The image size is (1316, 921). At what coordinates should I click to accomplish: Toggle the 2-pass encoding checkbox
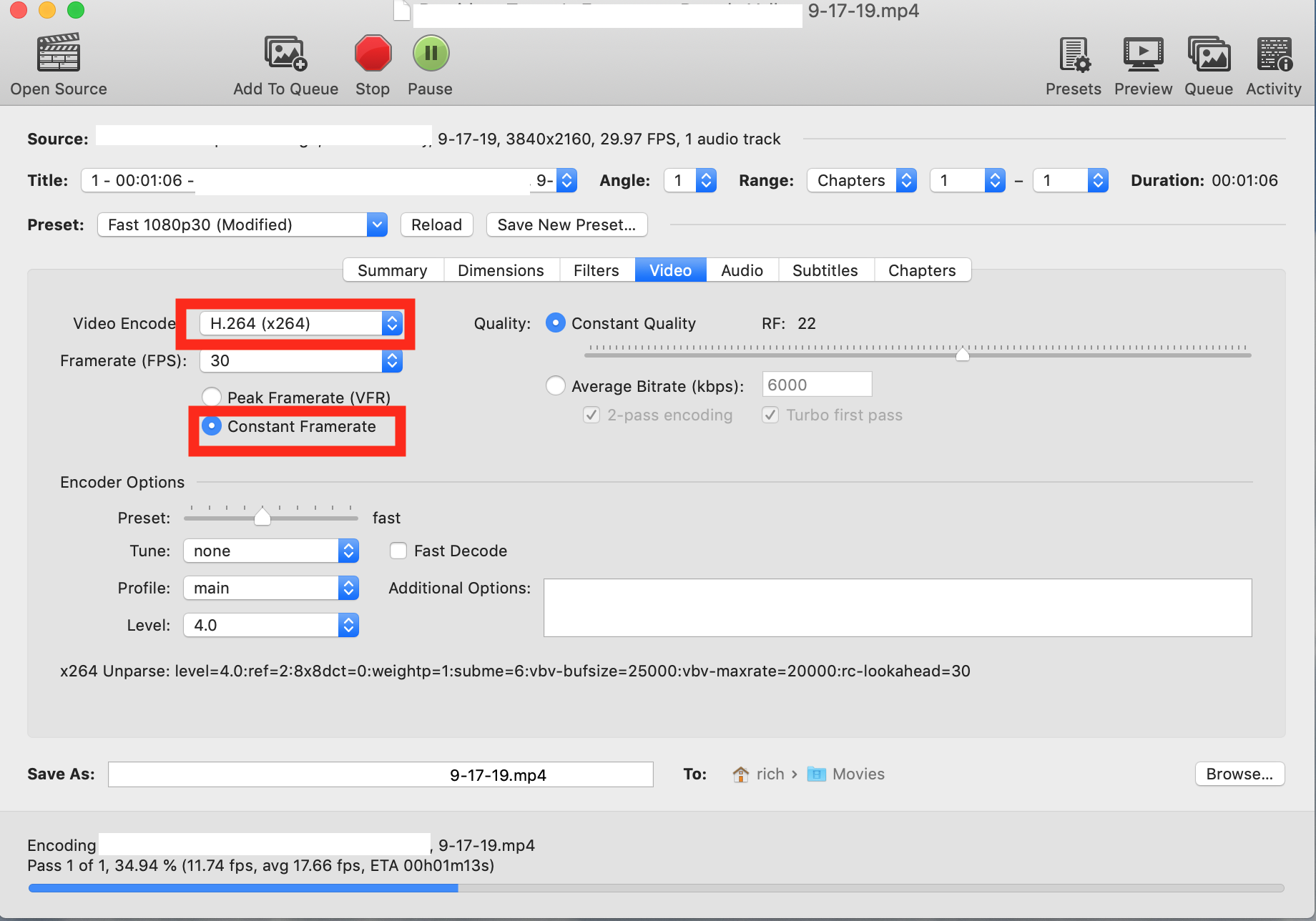pos(591,415)
